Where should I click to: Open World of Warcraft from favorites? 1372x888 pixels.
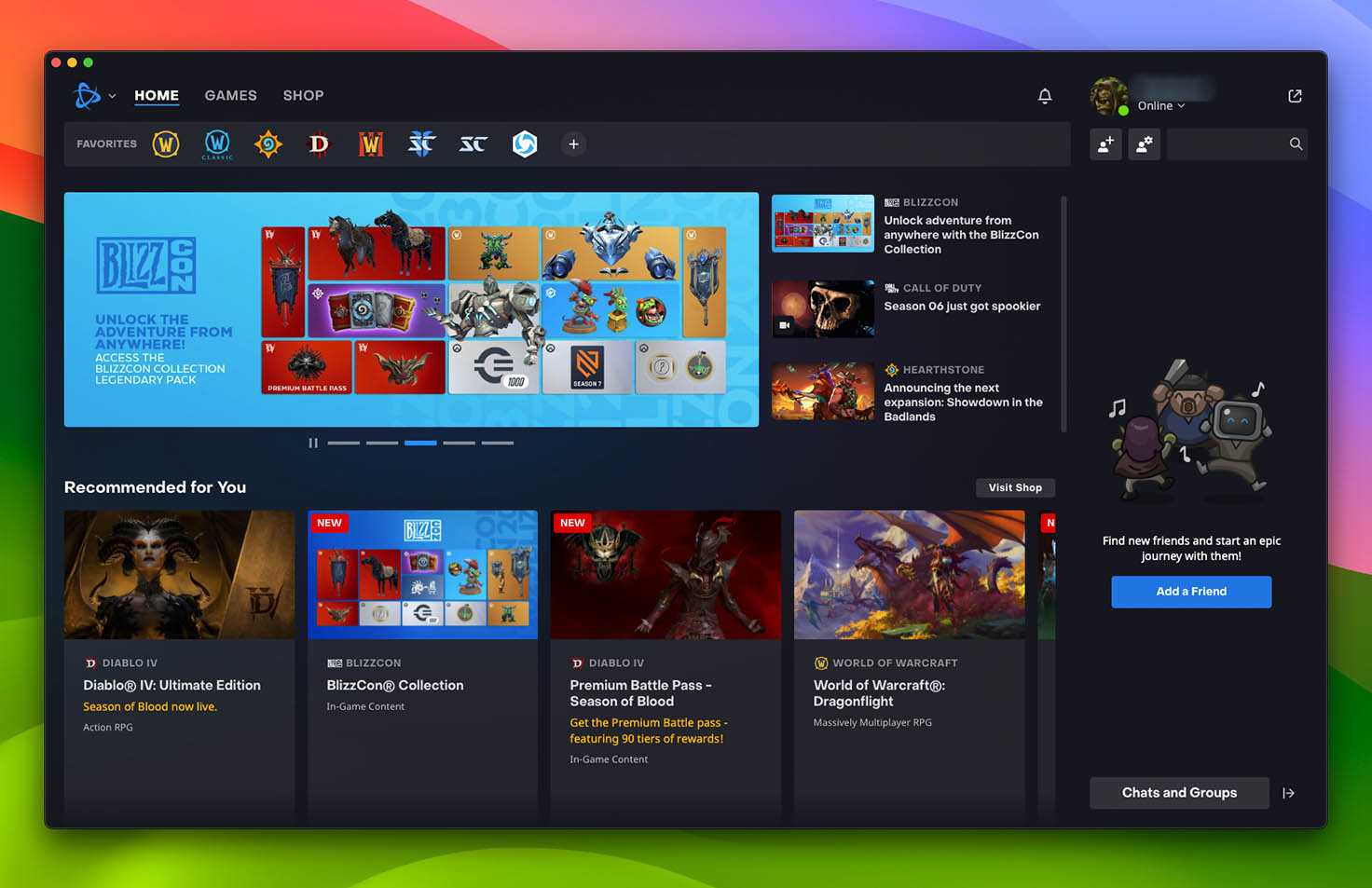pyautogui.click(x=166, y=144)
